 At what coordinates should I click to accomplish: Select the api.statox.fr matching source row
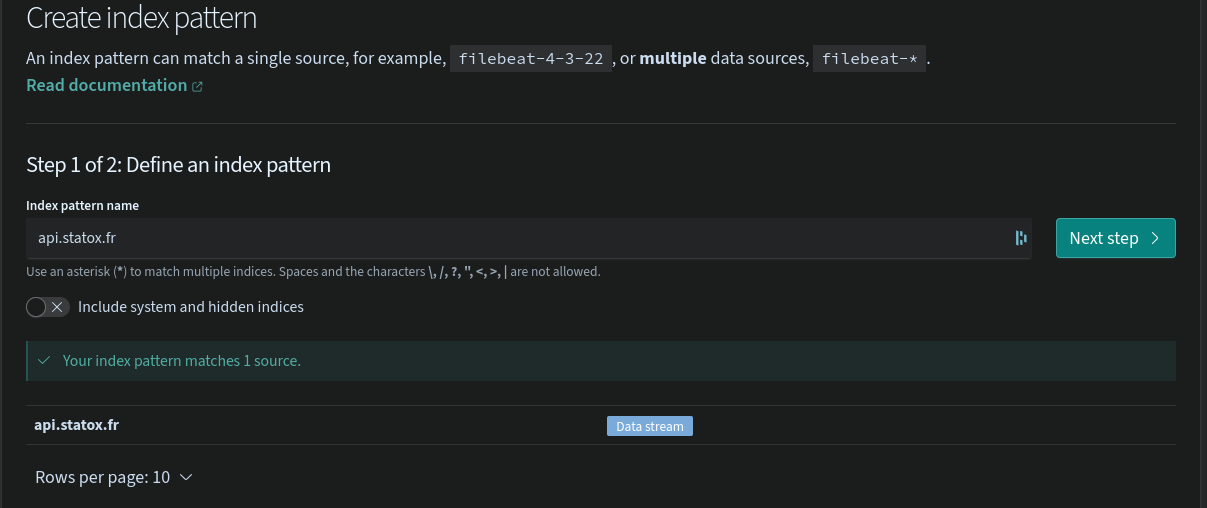coord(77,425)
